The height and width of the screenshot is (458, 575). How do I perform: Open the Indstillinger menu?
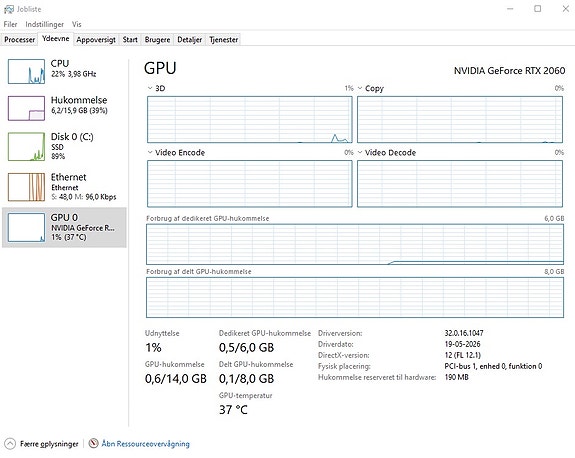coord(44,24)
